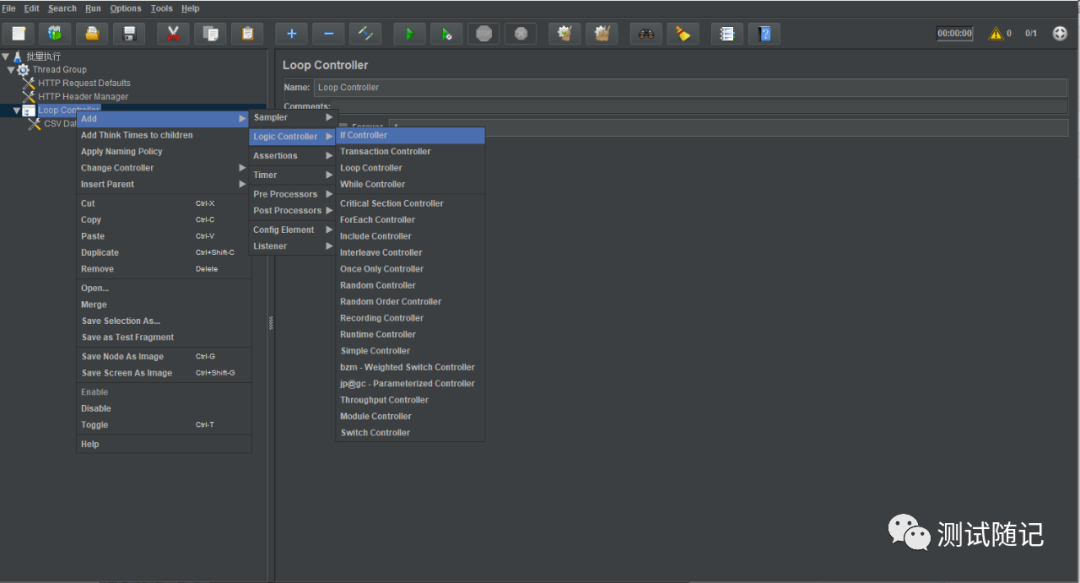Click the Clear All brooms icon
This screenshot has width=1080, height=583.
pos(602,33)
